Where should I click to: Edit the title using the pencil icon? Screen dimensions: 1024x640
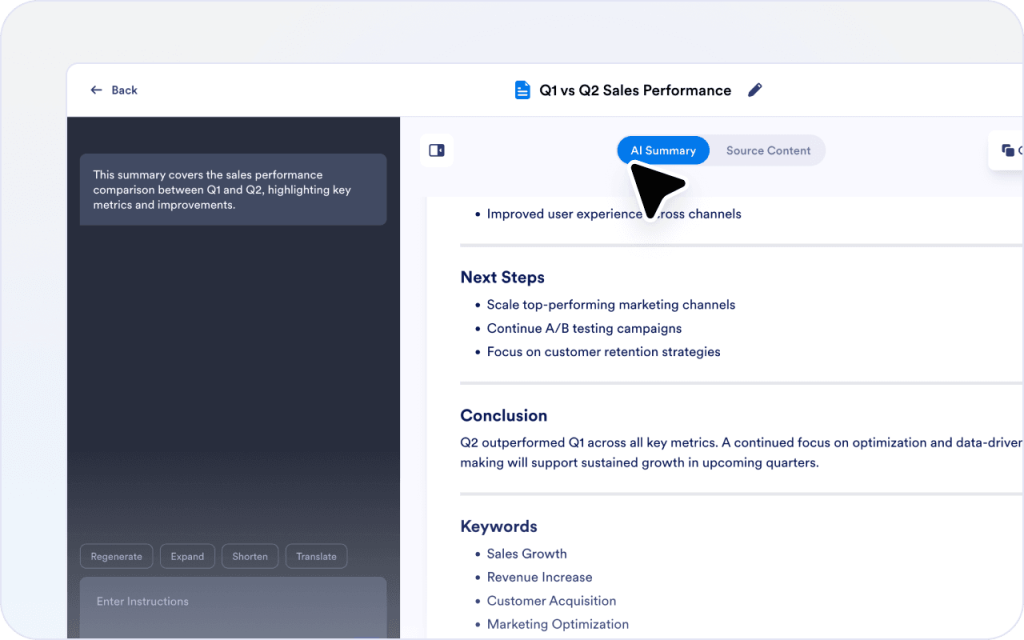point(755,90)
